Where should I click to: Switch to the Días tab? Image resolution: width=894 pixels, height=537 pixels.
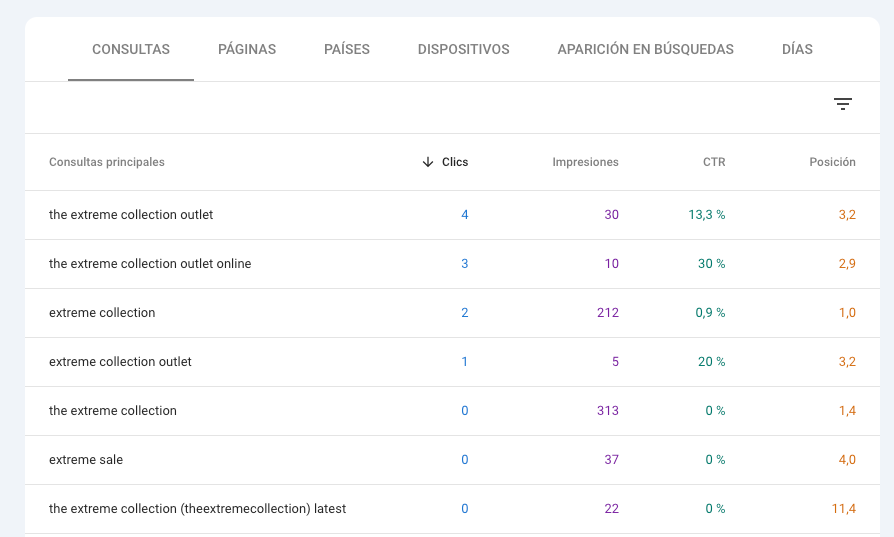pyautogui.click(x=797, y=49)
